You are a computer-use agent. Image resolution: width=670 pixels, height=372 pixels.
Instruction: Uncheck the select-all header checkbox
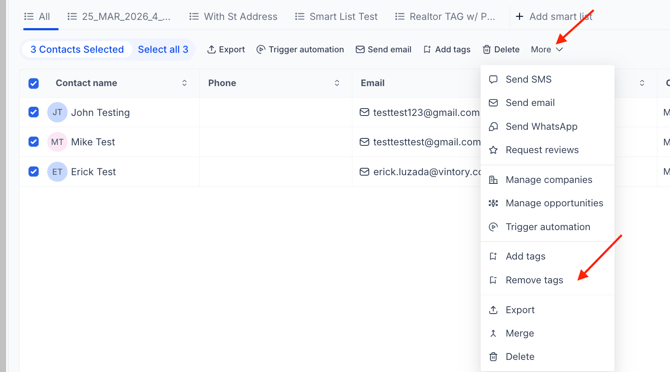coord(34,83)
